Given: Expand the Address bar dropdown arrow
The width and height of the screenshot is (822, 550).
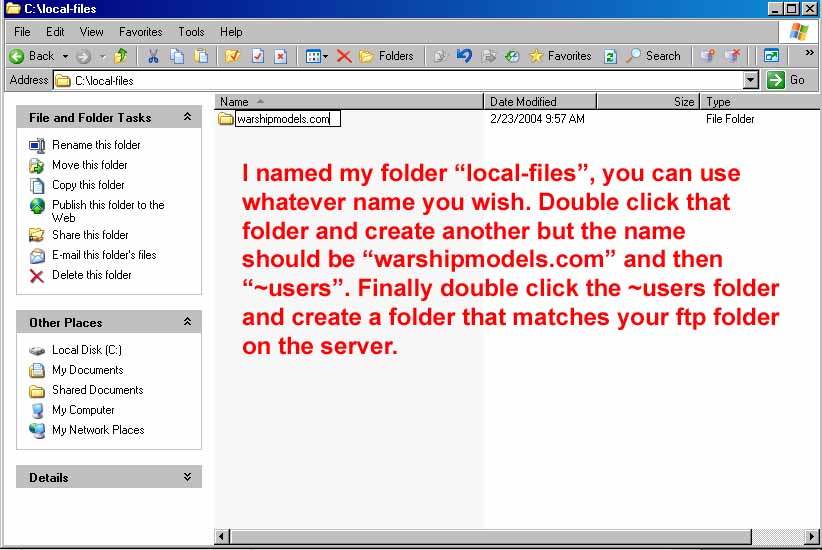Looking at the screenshot, I should [751, 80].
